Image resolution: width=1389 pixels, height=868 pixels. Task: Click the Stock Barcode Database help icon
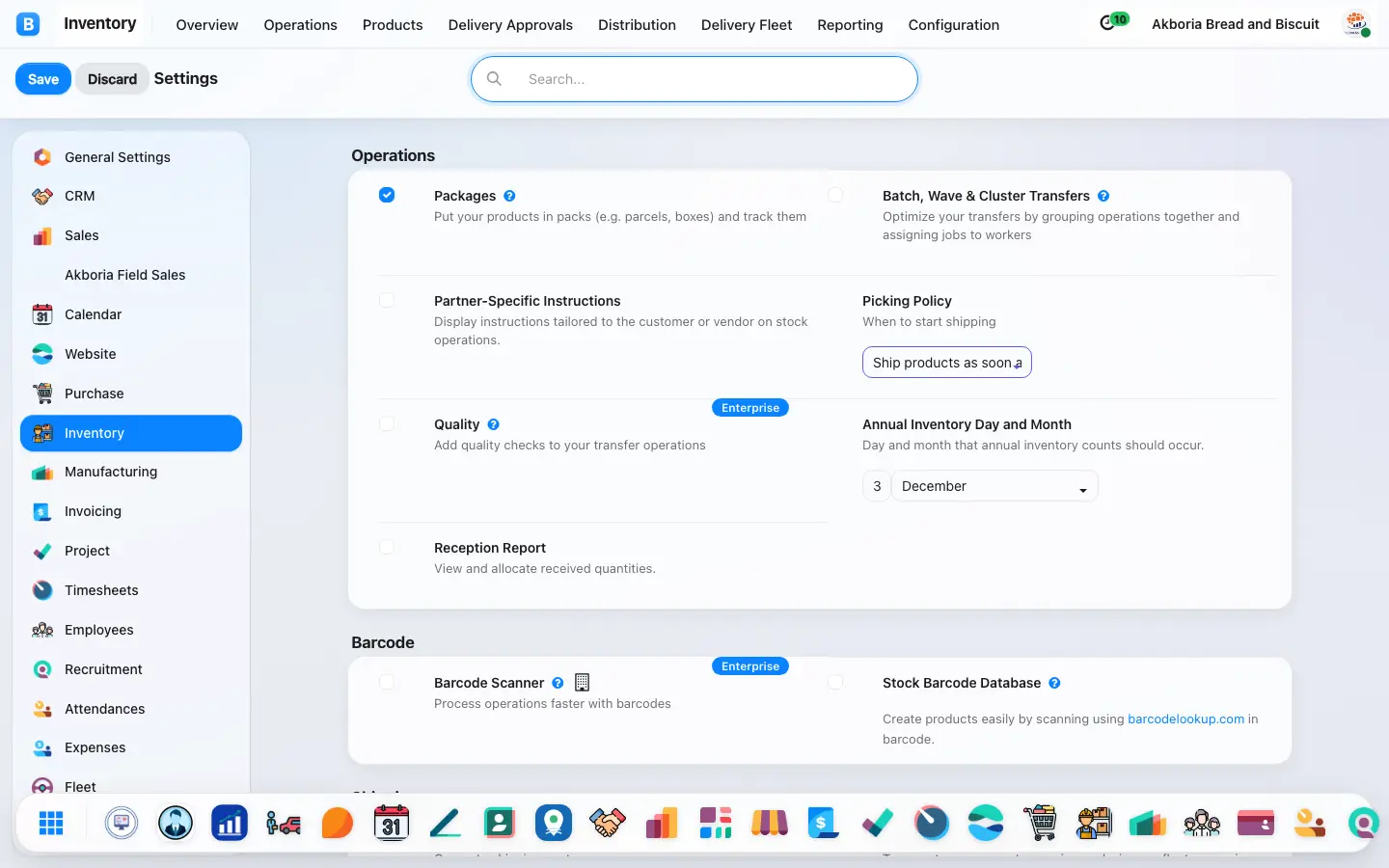(x=1054, y=683)
